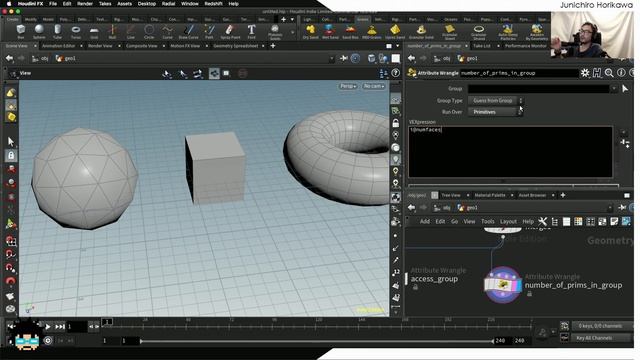640x360 pixels.
Task: Open the scene view path dropdown arrow
Action: click(331, 58)
